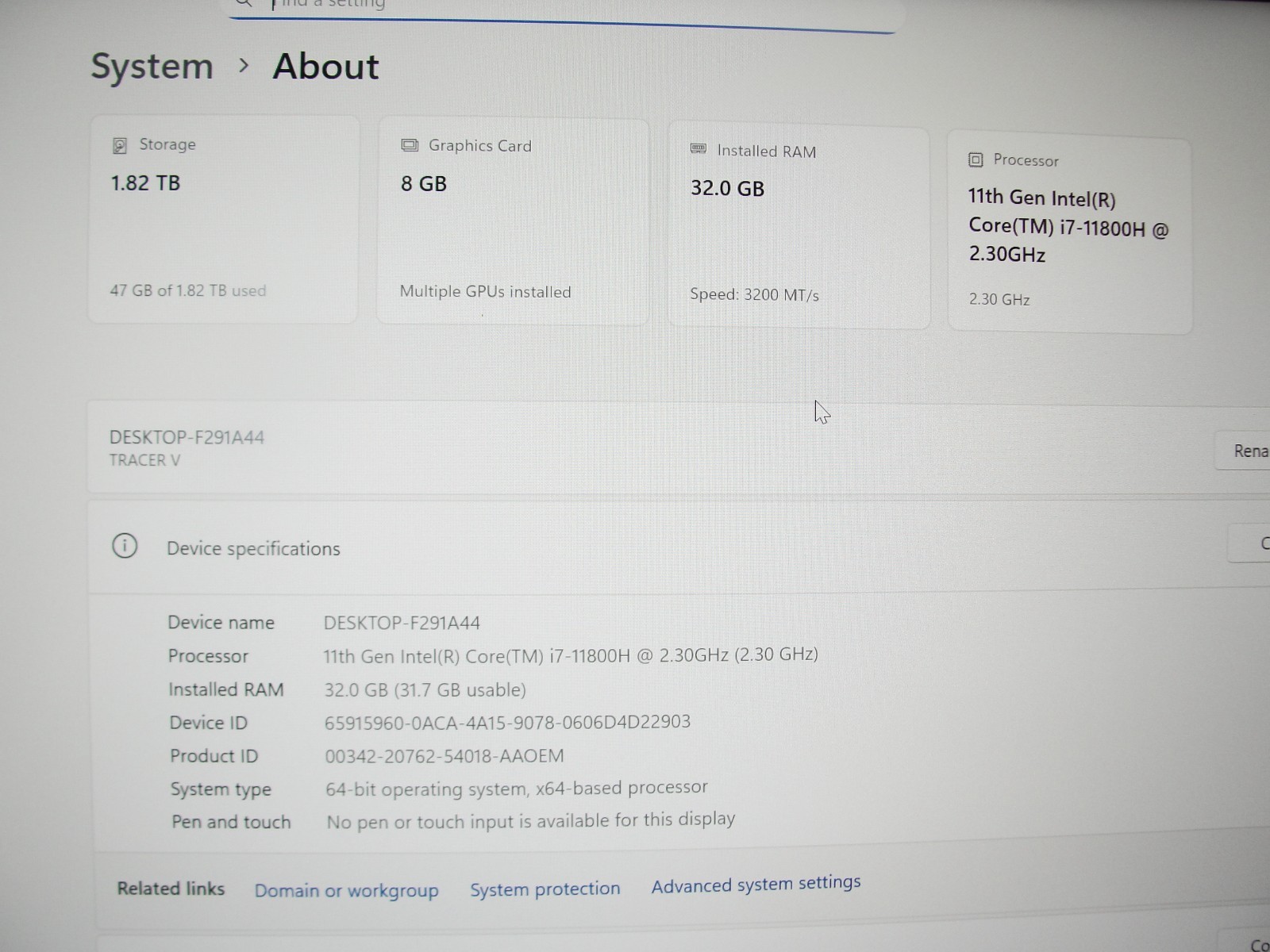Viewport: 1270px width, 952px height.
Task: Open the Storage card
Action: pos(223,219)
